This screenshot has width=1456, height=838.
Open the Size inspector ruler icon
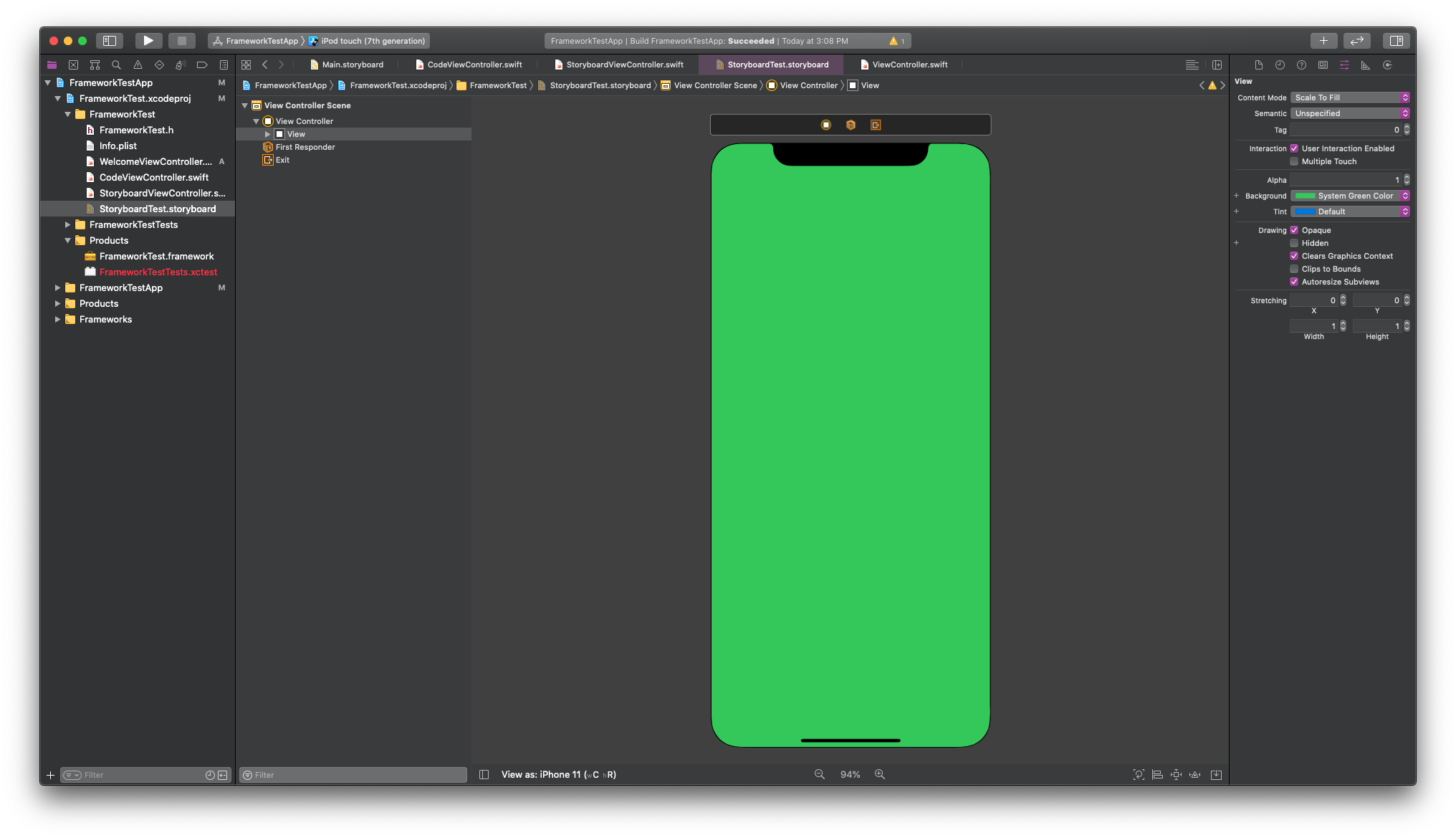coord(1366,65)
